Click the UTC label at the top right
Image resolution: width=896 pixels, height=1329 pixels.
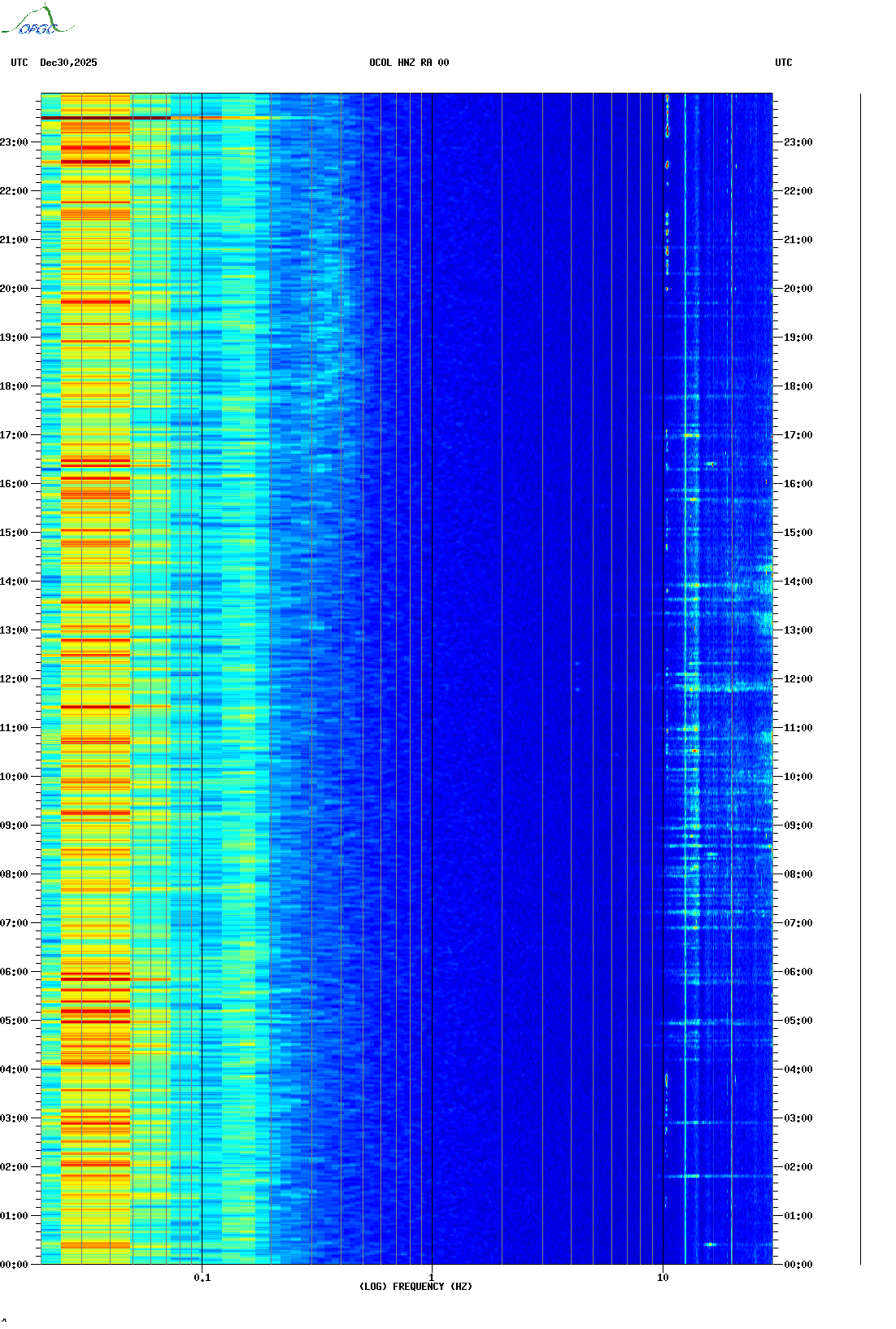(x=783, y=63)
